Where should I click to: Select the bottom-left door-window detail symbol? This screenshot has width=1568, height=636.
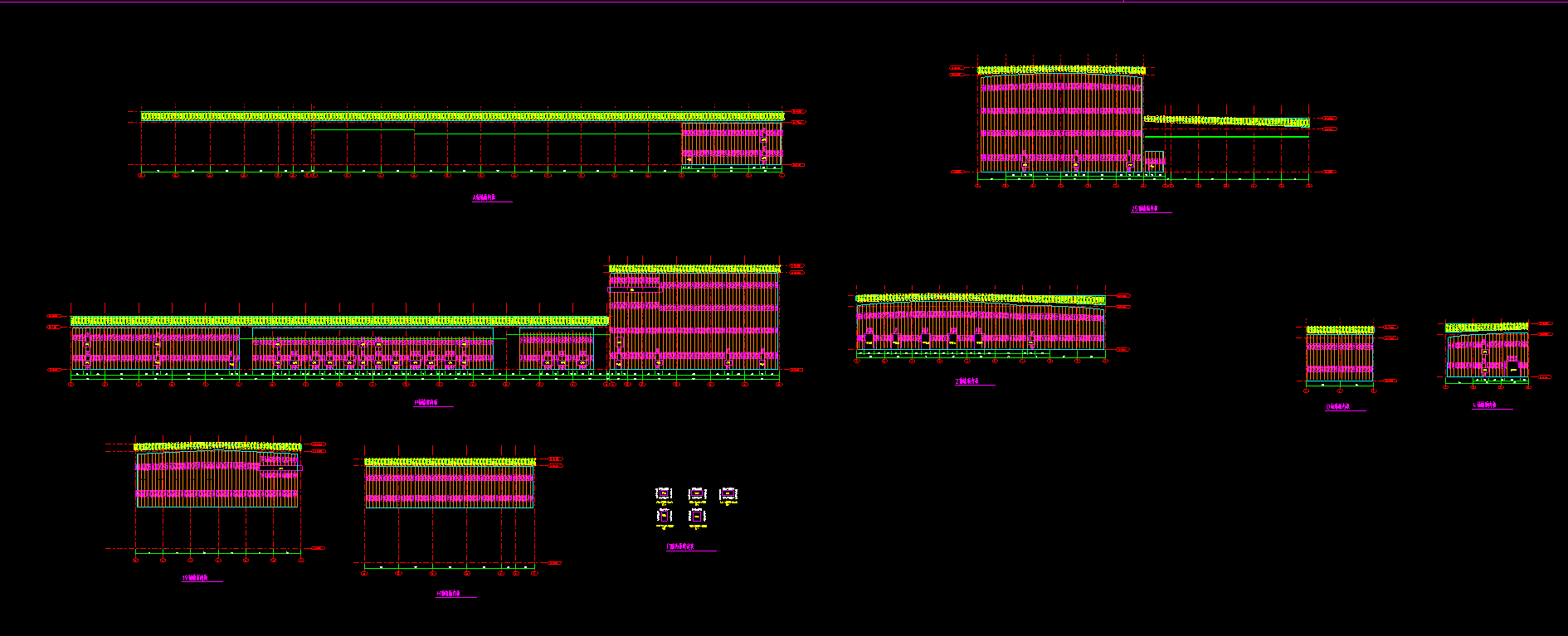pyautogui.click(x=665, y=517)
